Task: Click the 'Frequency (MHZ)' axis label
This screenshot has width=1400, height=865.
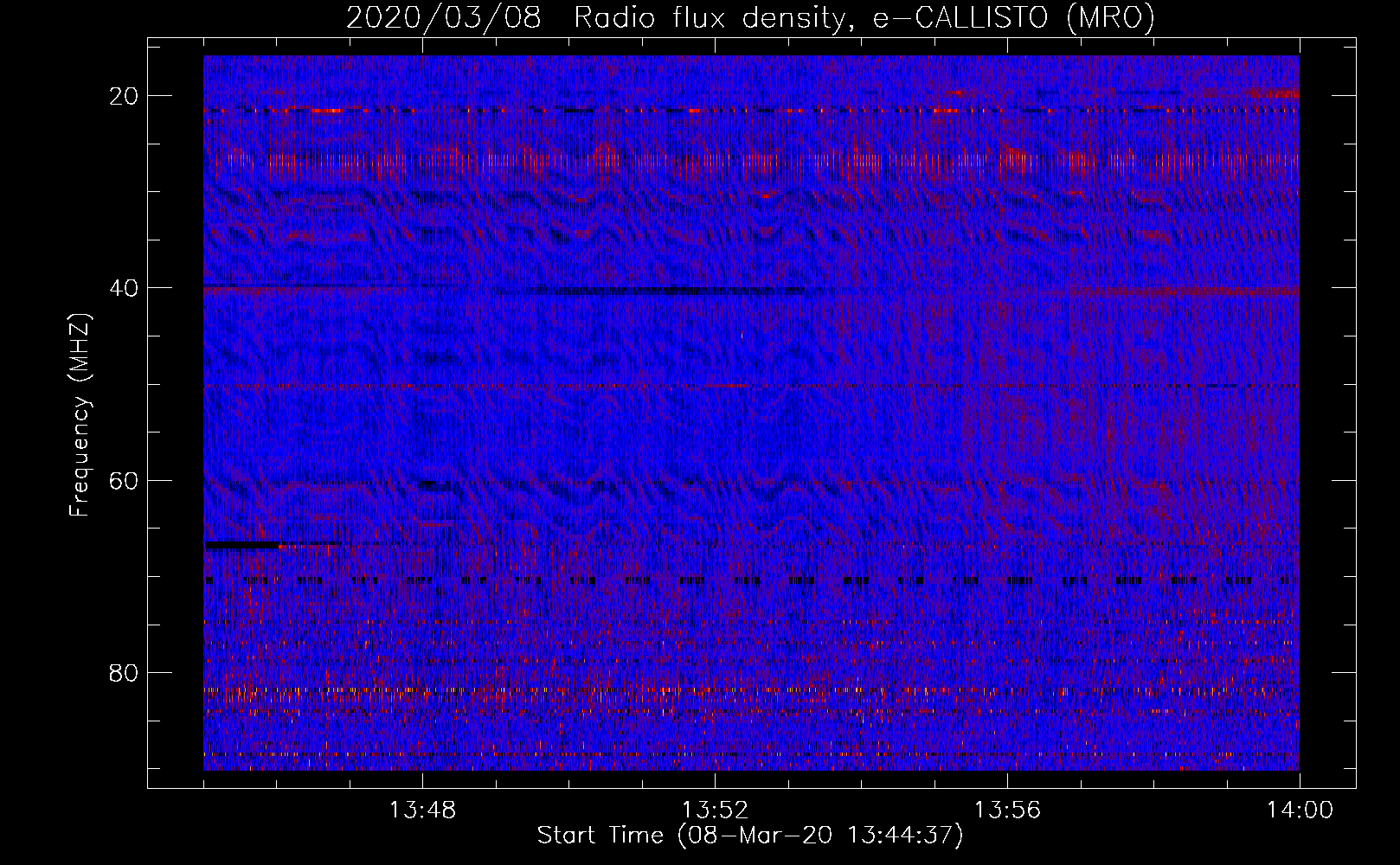Action: (80, 415)
